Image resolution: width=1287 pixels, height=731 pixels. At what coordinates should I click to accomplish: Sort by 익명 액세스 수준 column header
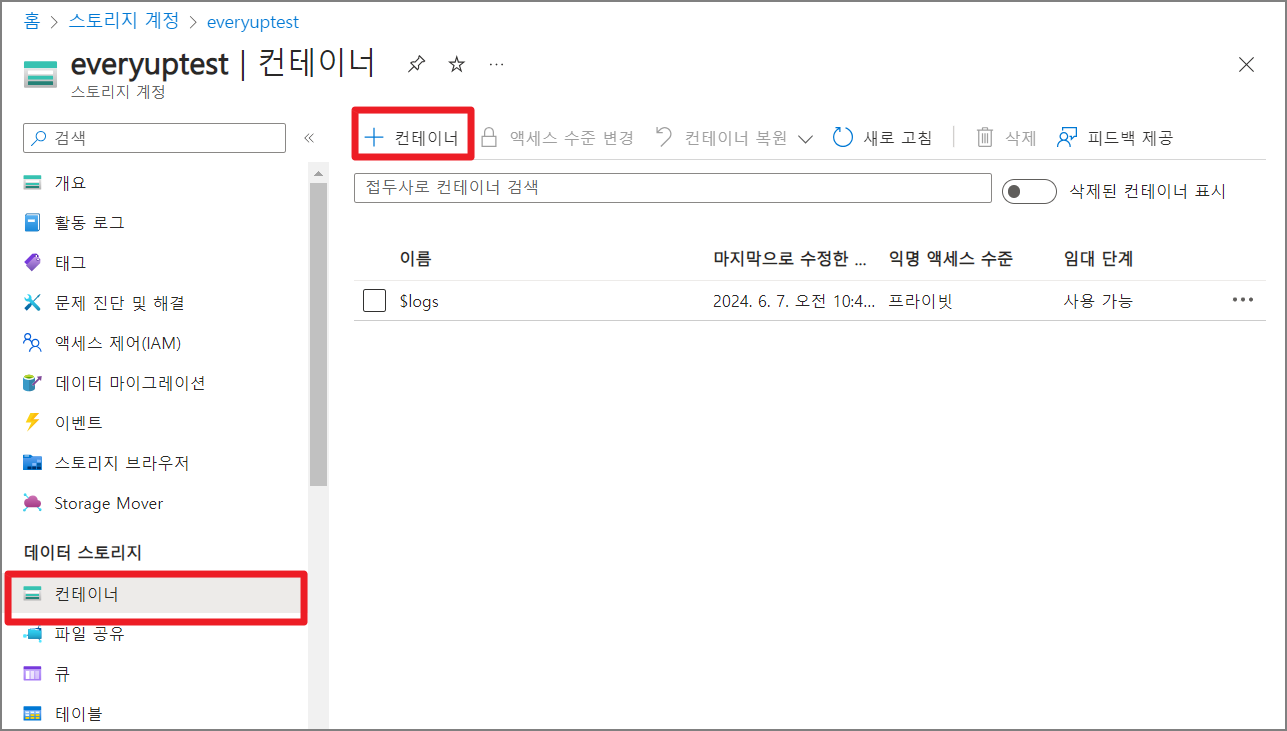tap(951, 259)
